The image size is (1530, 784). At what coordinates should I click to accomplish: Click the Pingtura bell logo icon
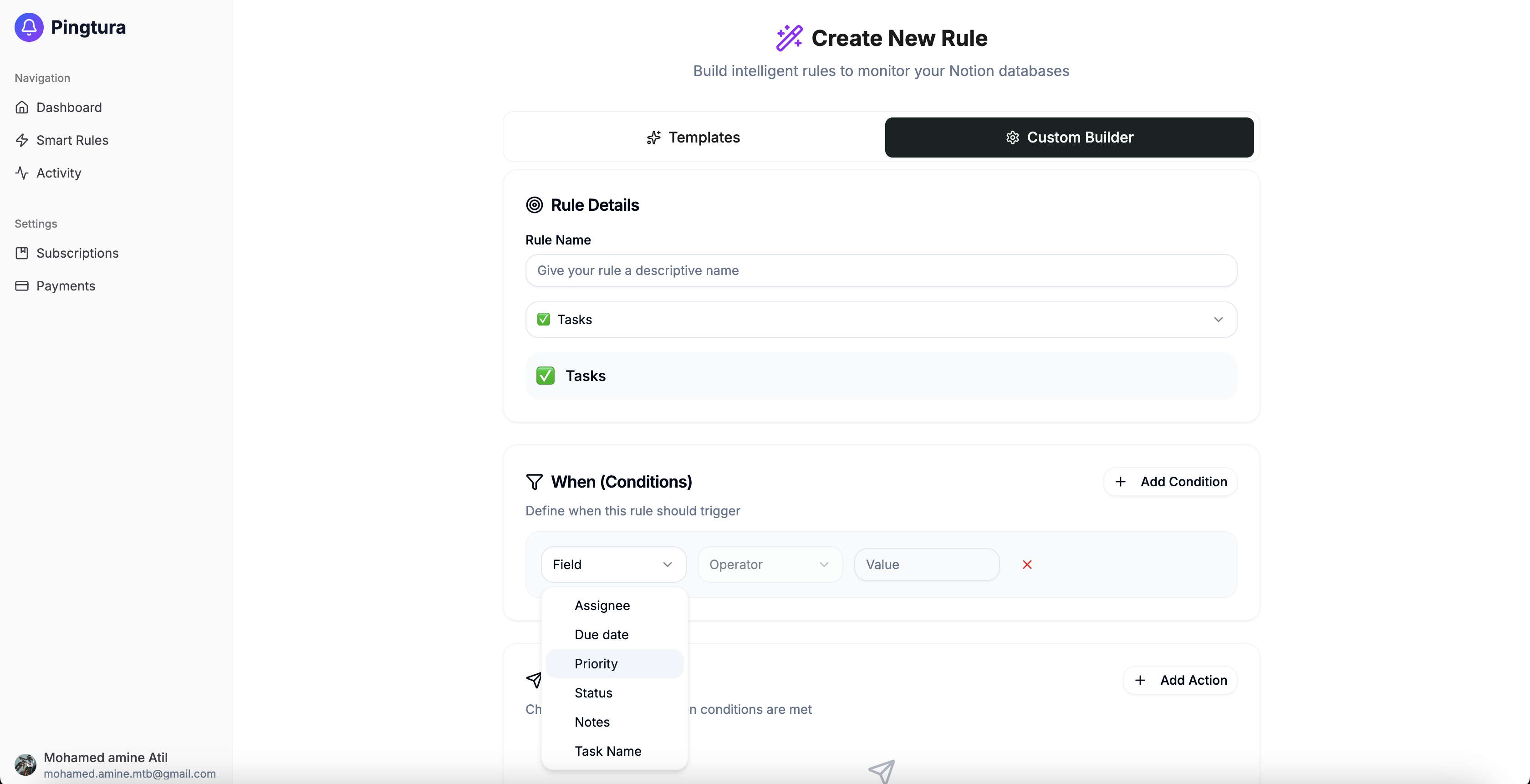29,27
